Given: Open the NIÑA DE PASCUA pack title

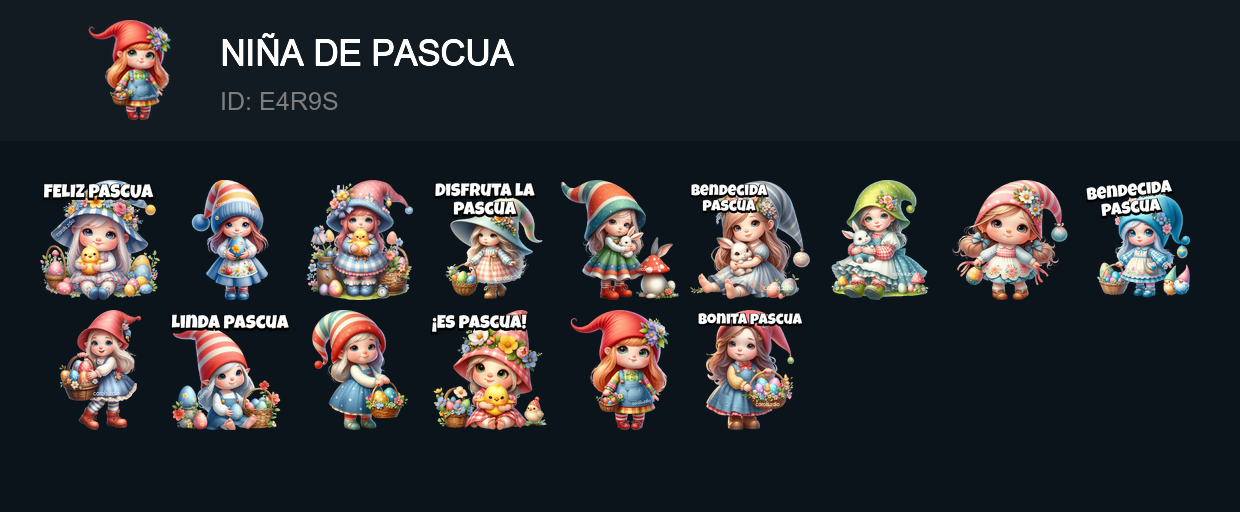Looking at the screenshot, I should (367, 53).
